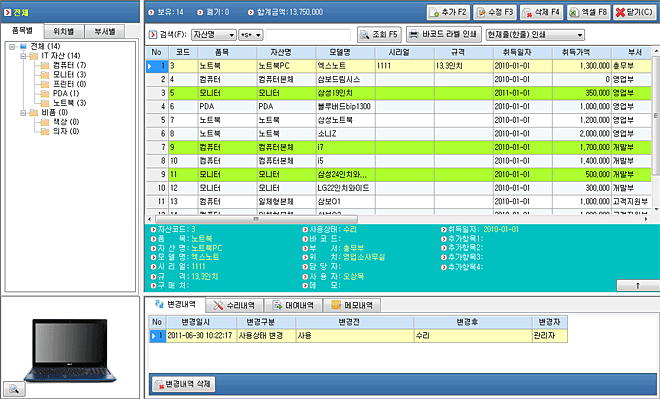Click the 2,000,000 price cell
Viewport: 660px width, 399px height.
582,134
